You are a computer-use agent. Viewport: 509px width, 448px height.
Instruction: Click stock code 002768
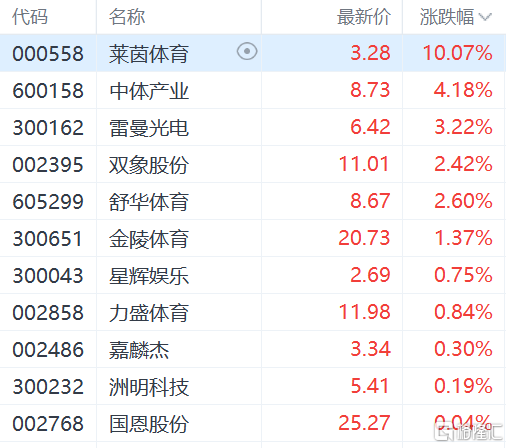pos(48,424)
